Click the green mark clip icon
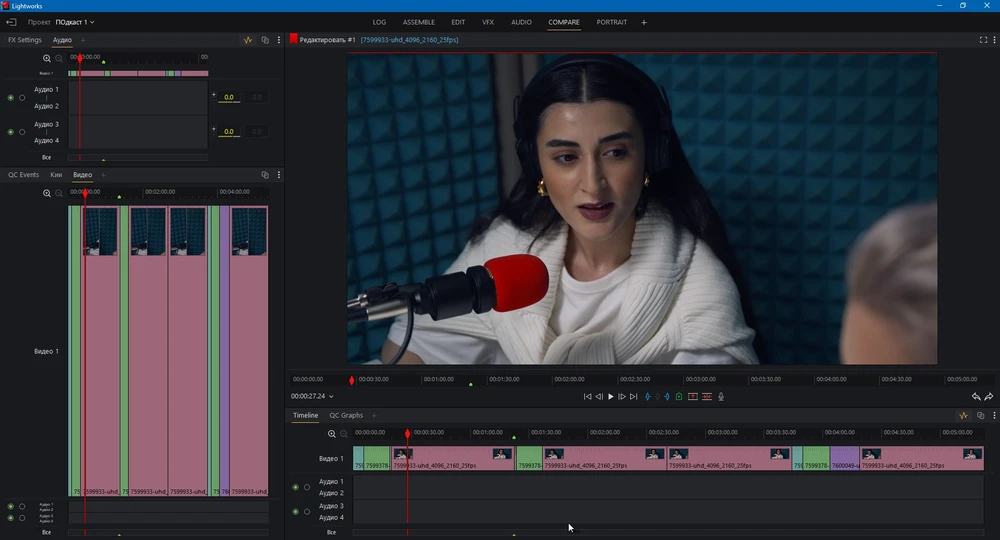The image size is (1000, 540). pos(679,397)
